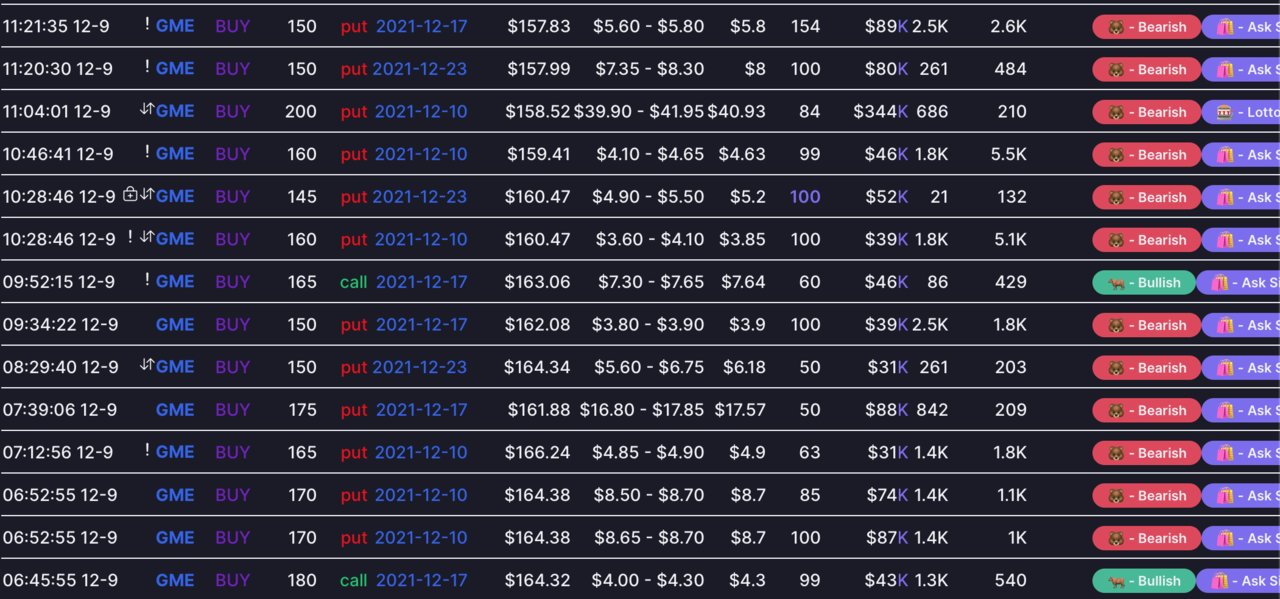Click the premium value $344K
The height and width of the screenshot is (599, 1280).
881,111
